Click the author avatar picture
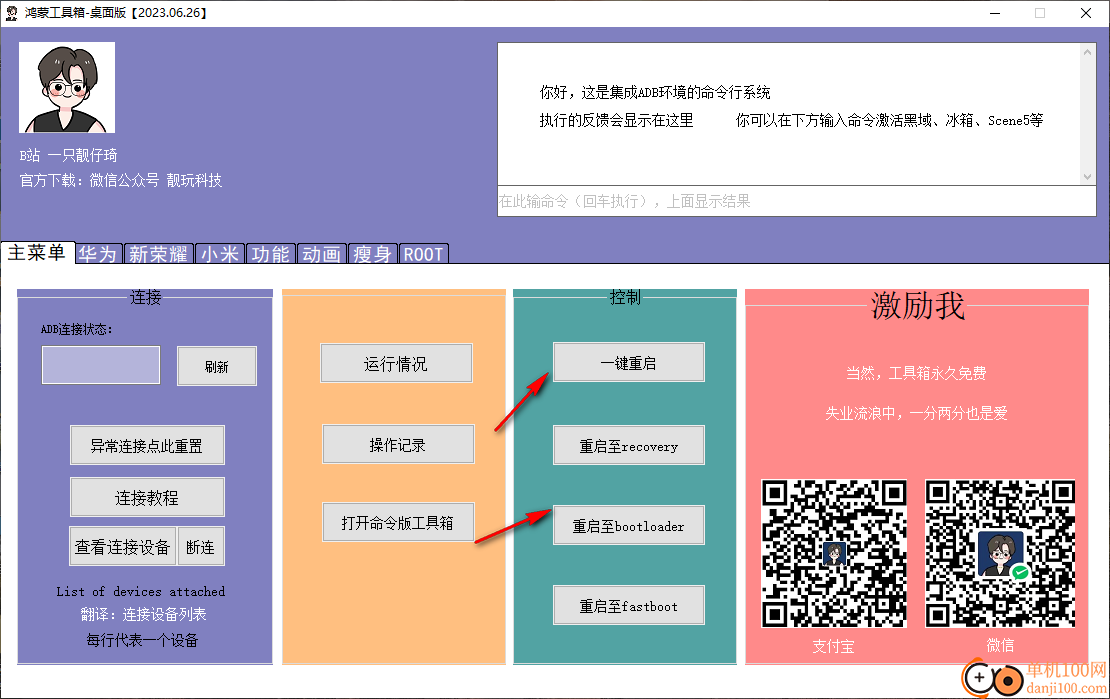Viewport: 1110px width, 699px height. click(x=67, y=87)
